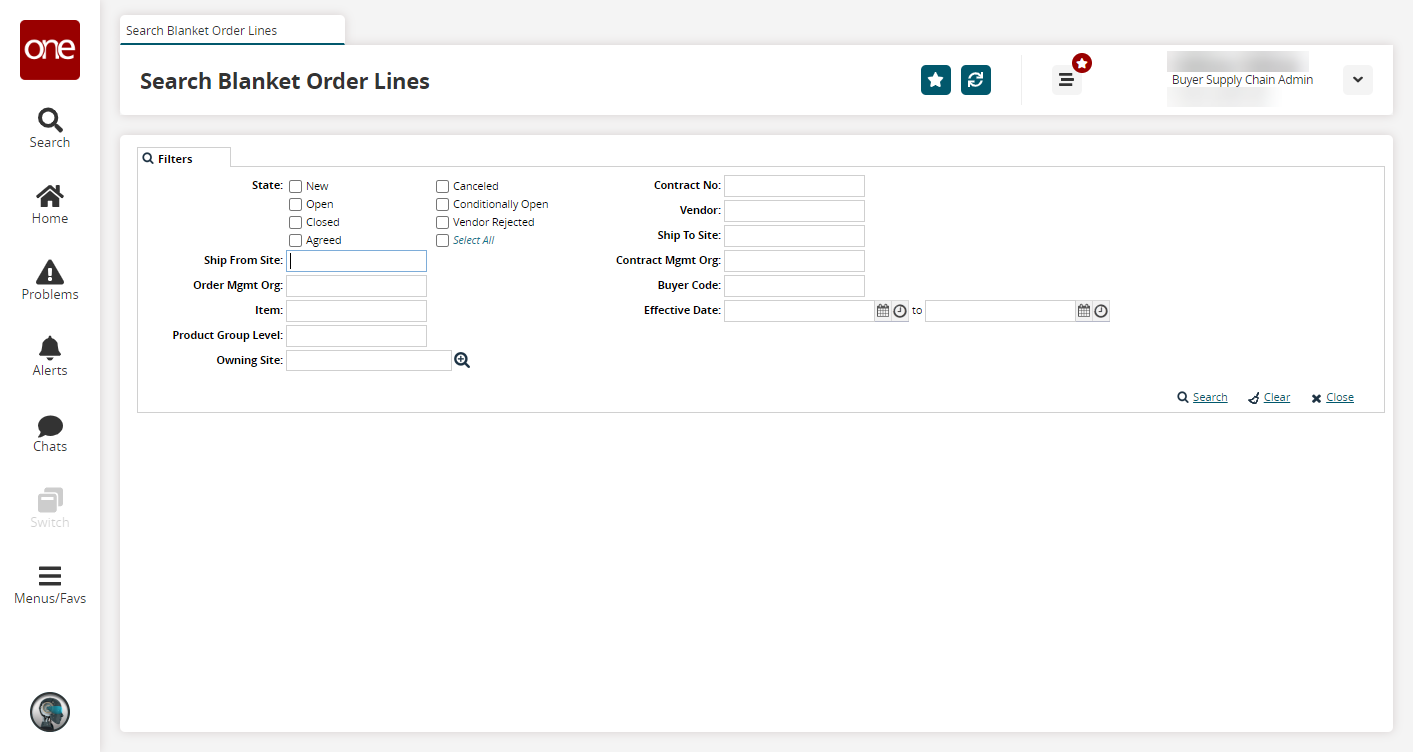Click the favorite star icon in header

(935, 80)
